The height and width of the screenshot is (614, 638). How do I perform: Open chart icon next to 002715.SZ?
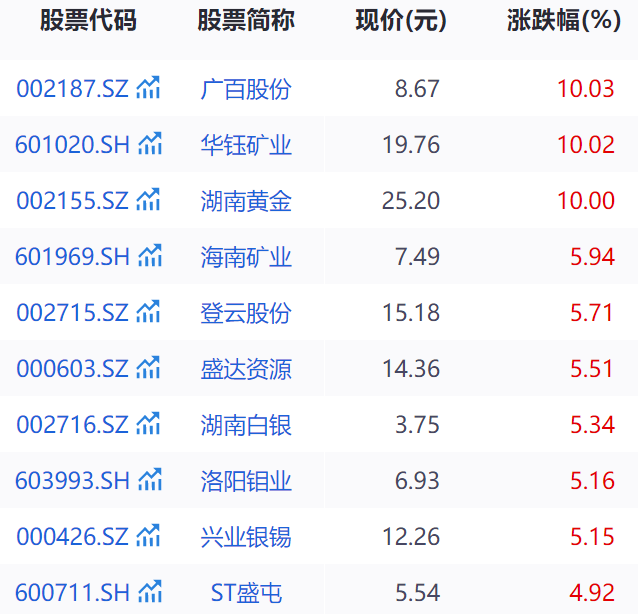coord(149,311)
